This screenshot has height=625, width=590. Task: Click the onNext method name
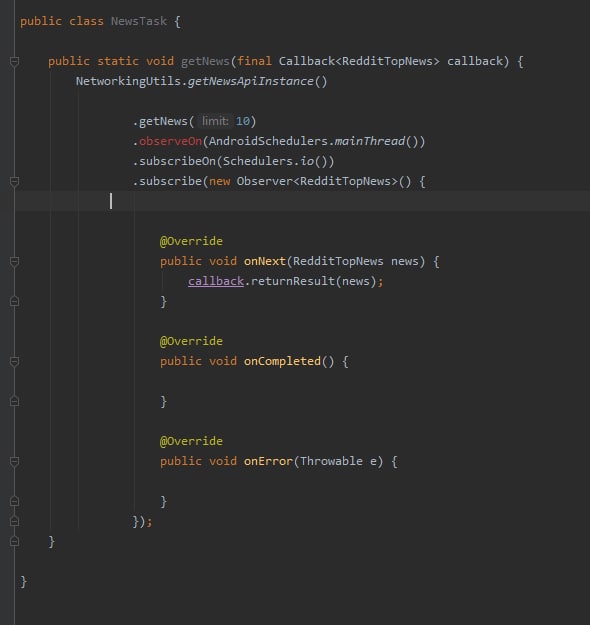265,261
